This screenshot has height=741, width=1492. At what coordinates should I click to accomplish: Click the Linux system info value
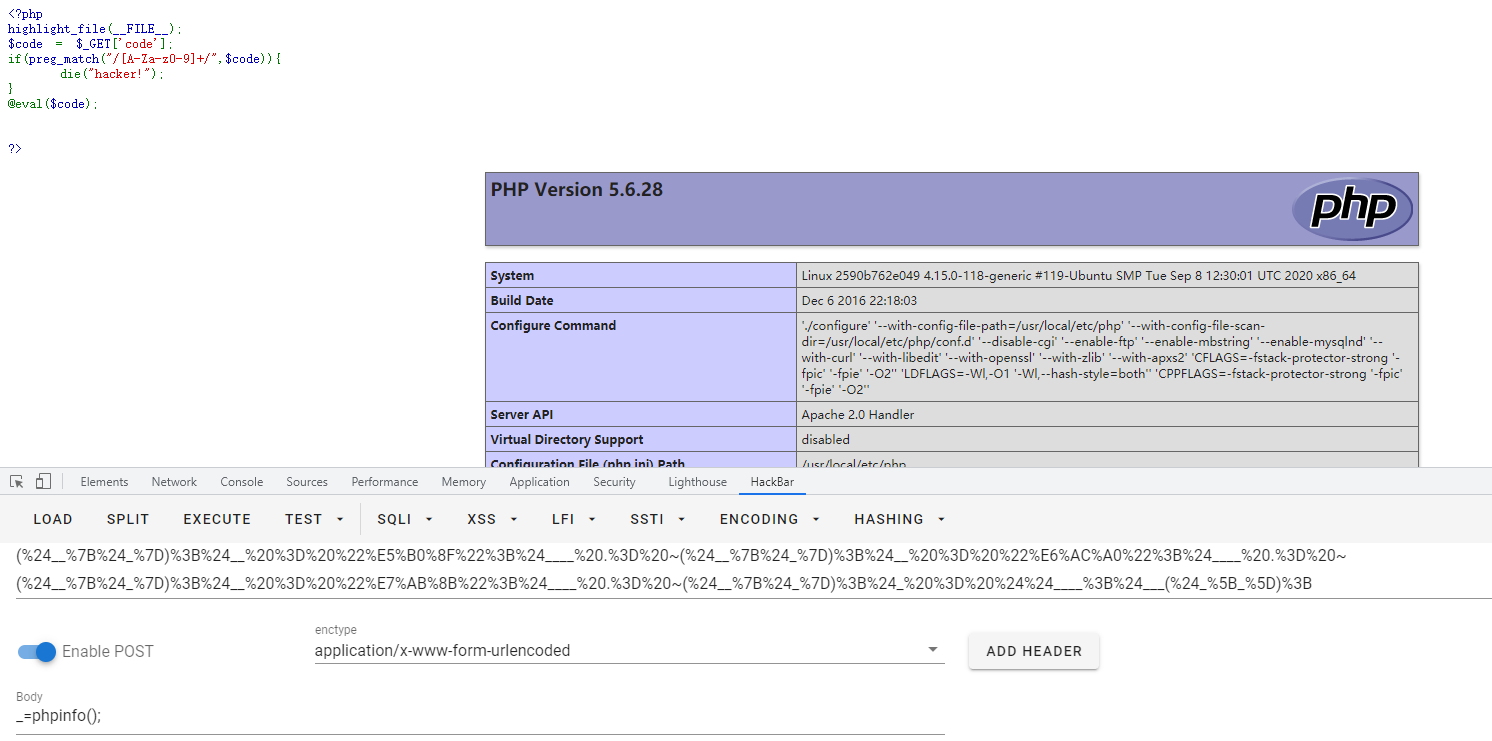(1078, 275)
